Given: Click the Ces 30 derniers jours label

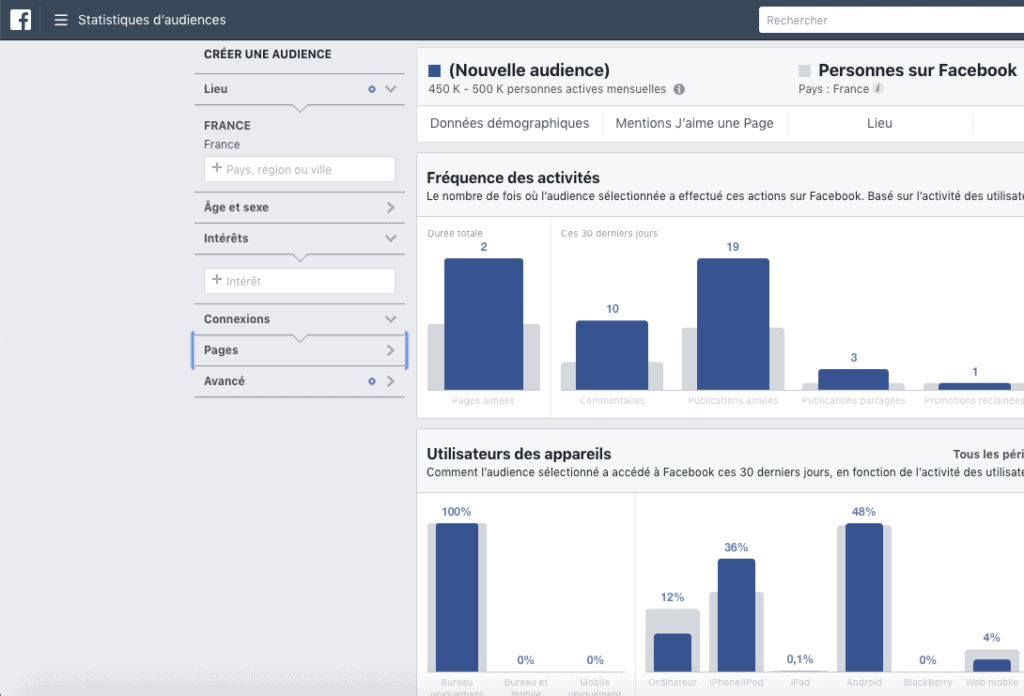Looking at the screenshot, I should 609,234.
